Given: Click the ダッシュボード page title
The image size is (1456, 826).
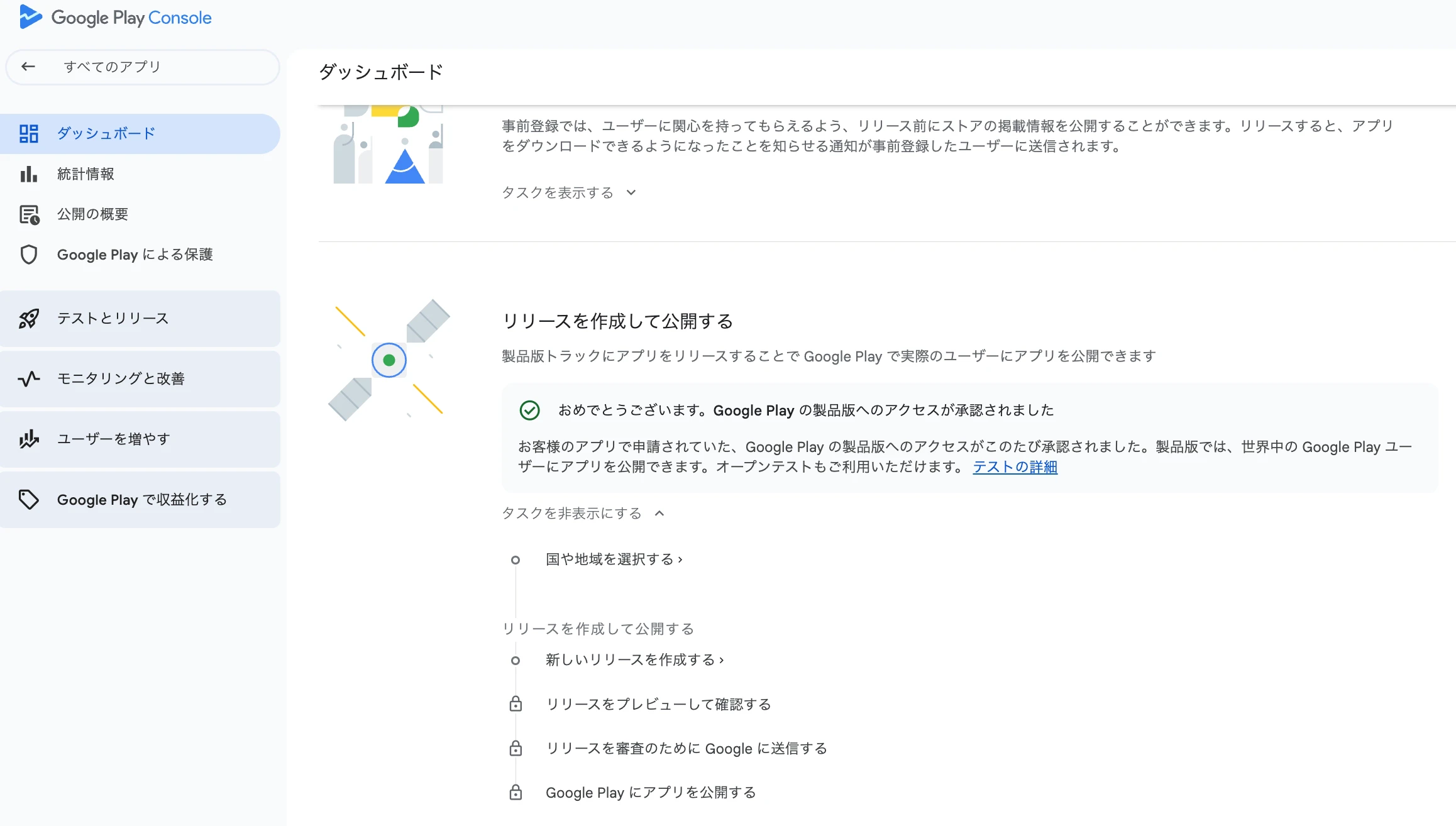Looking at the screenshot, I should point(381,72).
